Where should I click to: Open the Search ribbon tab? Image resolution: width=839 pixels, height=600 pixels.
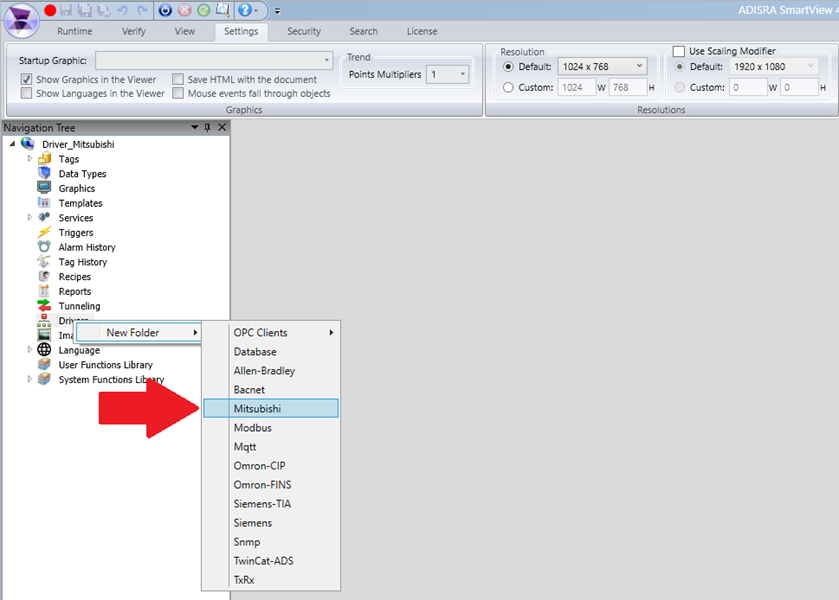pos(363,31)
